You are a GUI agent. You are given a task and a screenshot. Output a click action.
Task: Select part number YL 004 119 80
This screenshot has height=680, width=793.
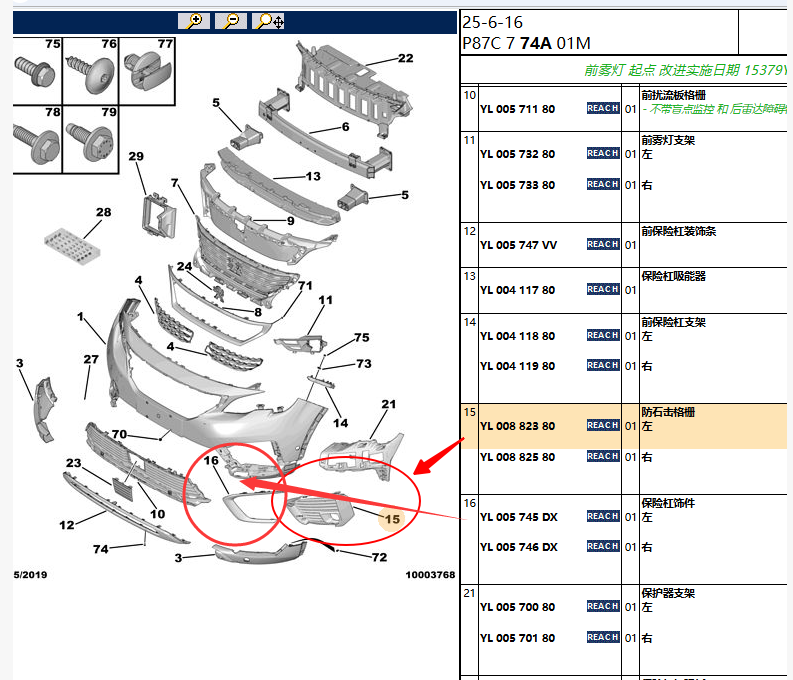tap(517, 366)
